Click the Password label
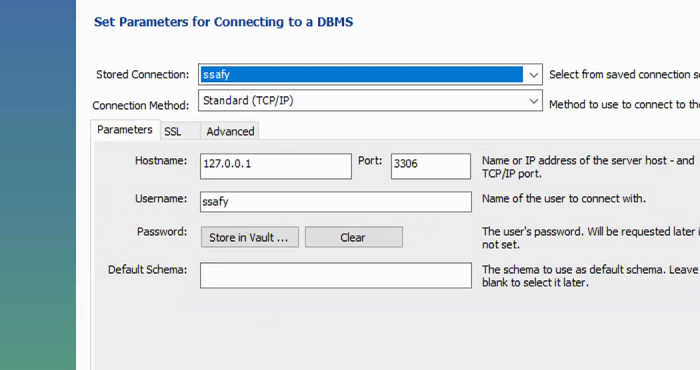This screenshot has height=370, width=700. pyautogui.click(x=162, y=232)
